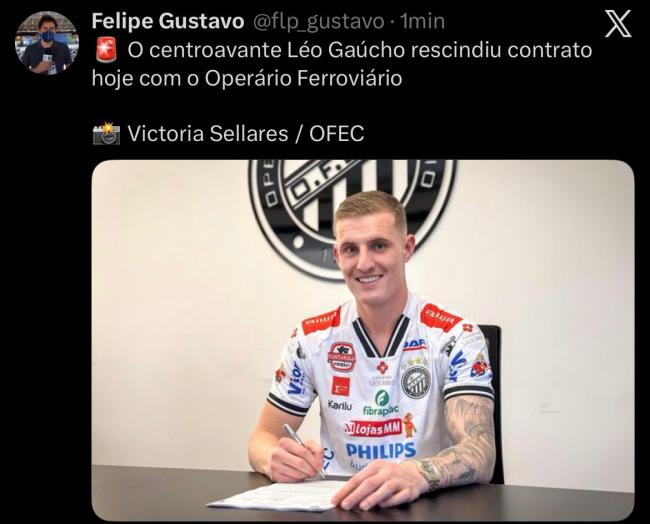Click the red Fontanosa badge on jersey
The width and height of the screenshot is (650, 524).
(342, 357)
